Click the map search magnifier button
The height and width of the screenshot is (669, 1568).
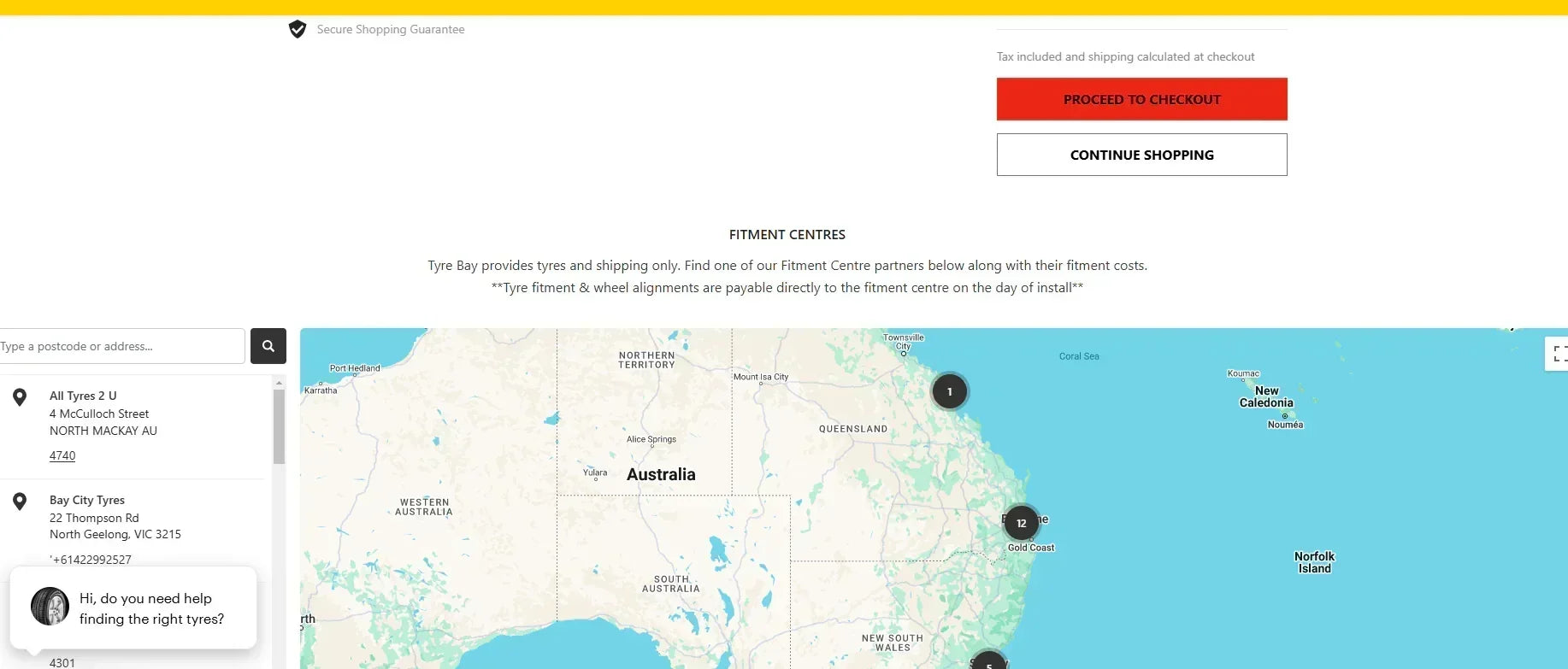coord(268,346)
